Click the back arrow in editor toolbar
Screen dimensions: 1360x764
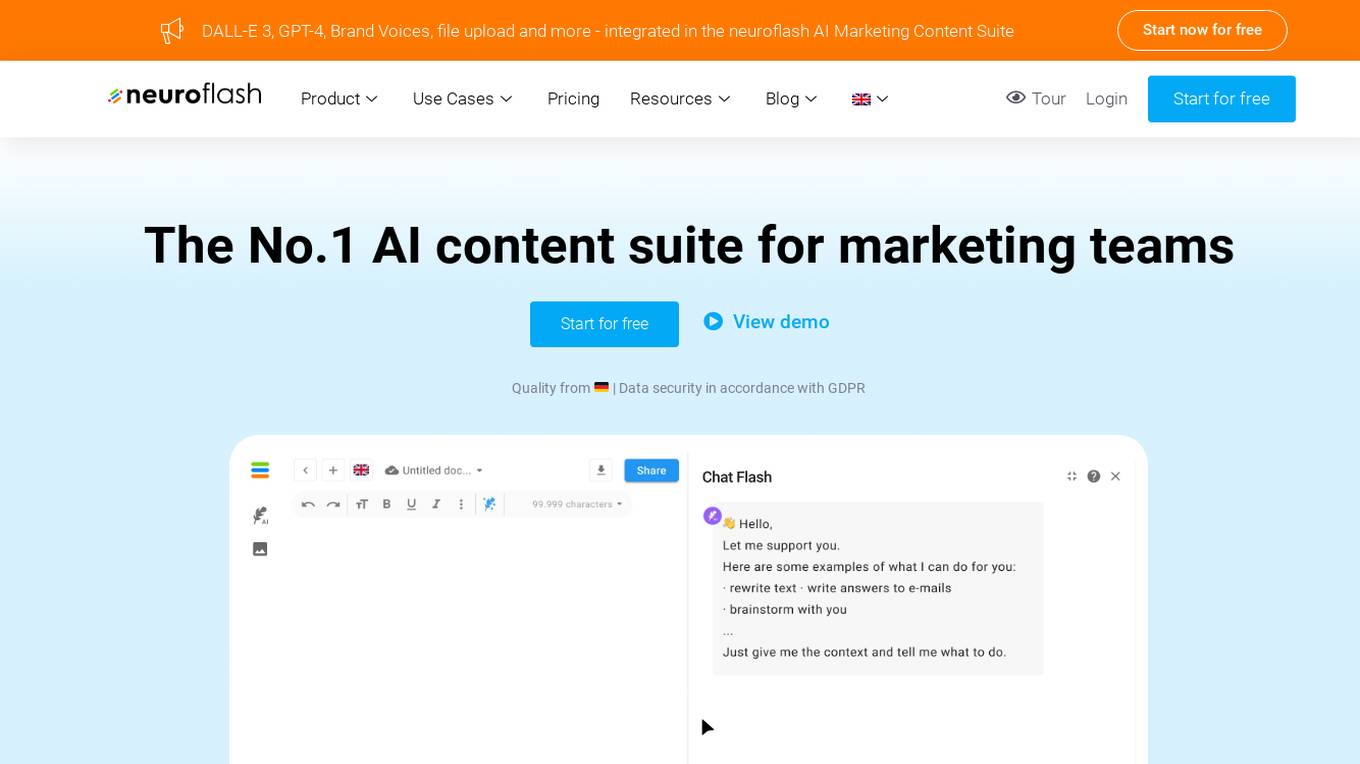305,470
